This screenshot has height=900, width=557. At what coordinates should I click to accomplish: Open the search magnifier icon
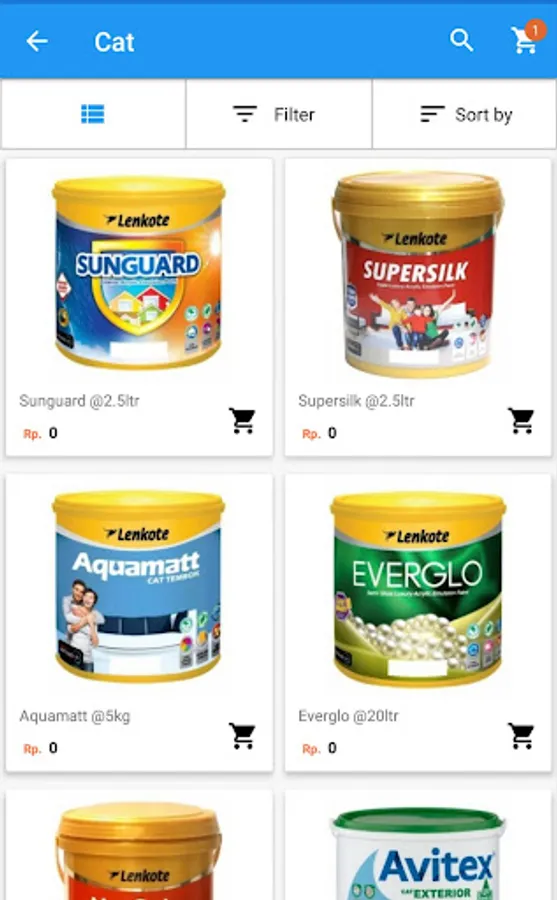(x=461, y=41)
